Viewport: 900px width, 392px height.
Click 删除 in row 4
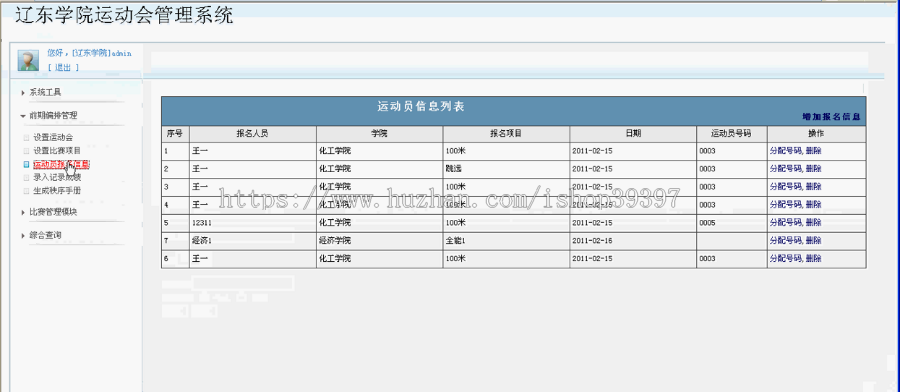(x=813, y=204)
